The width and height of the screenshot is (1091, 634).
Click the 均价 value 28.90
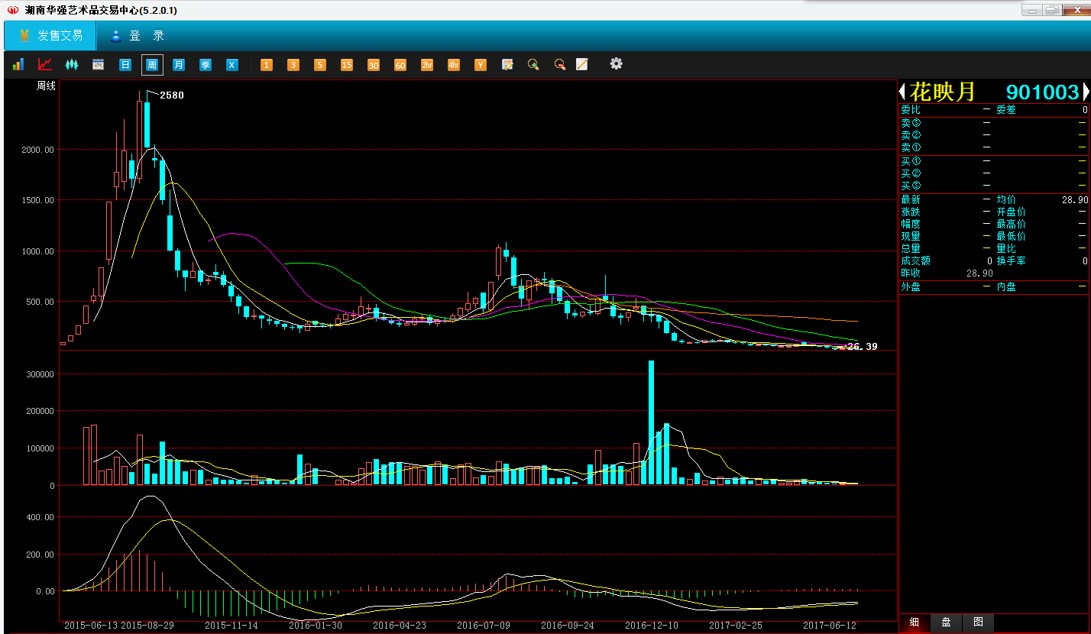(x=1074, y=200)
